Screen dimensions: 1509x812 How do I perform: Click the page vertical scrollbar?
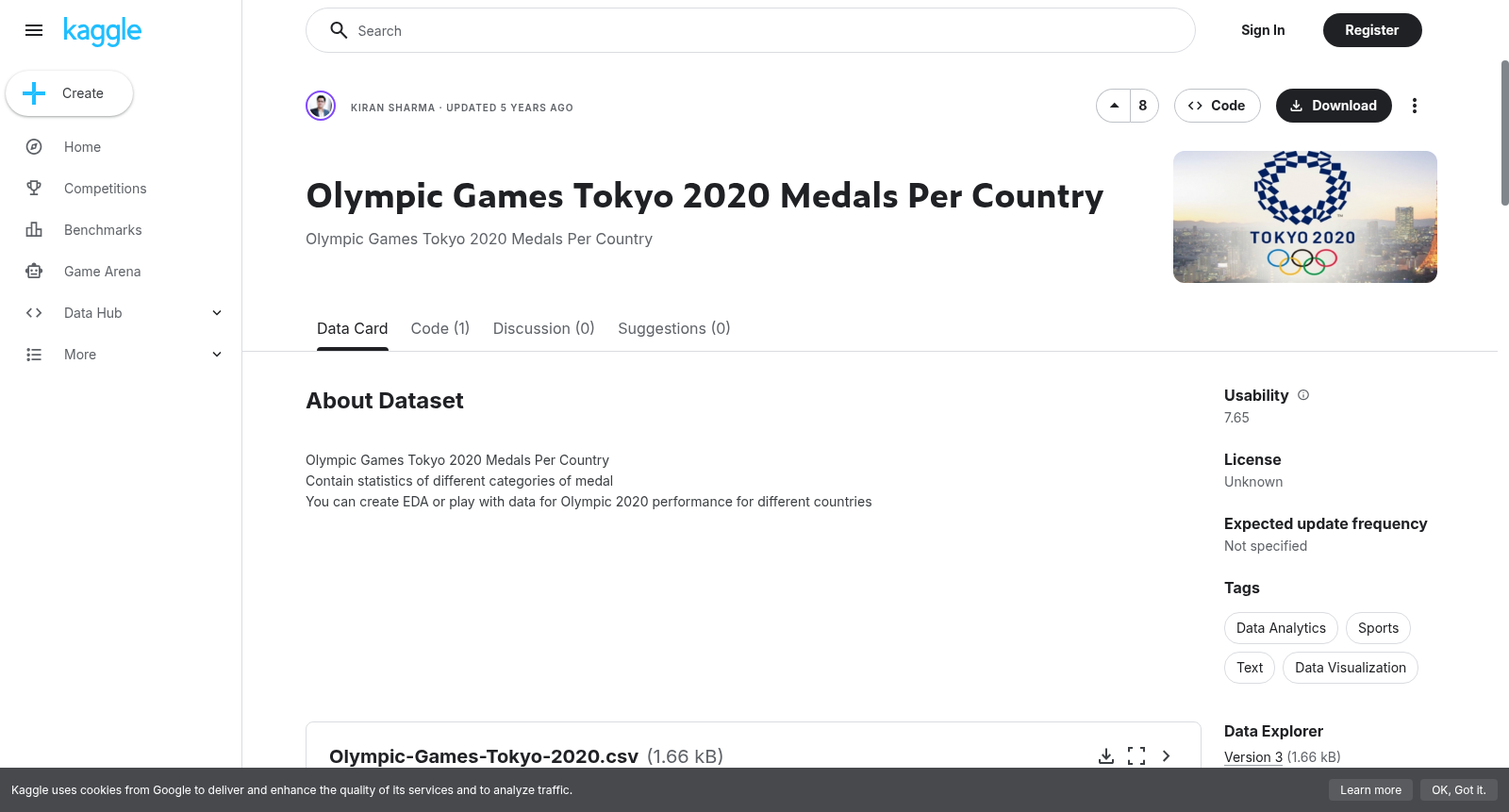point(1504,132)
